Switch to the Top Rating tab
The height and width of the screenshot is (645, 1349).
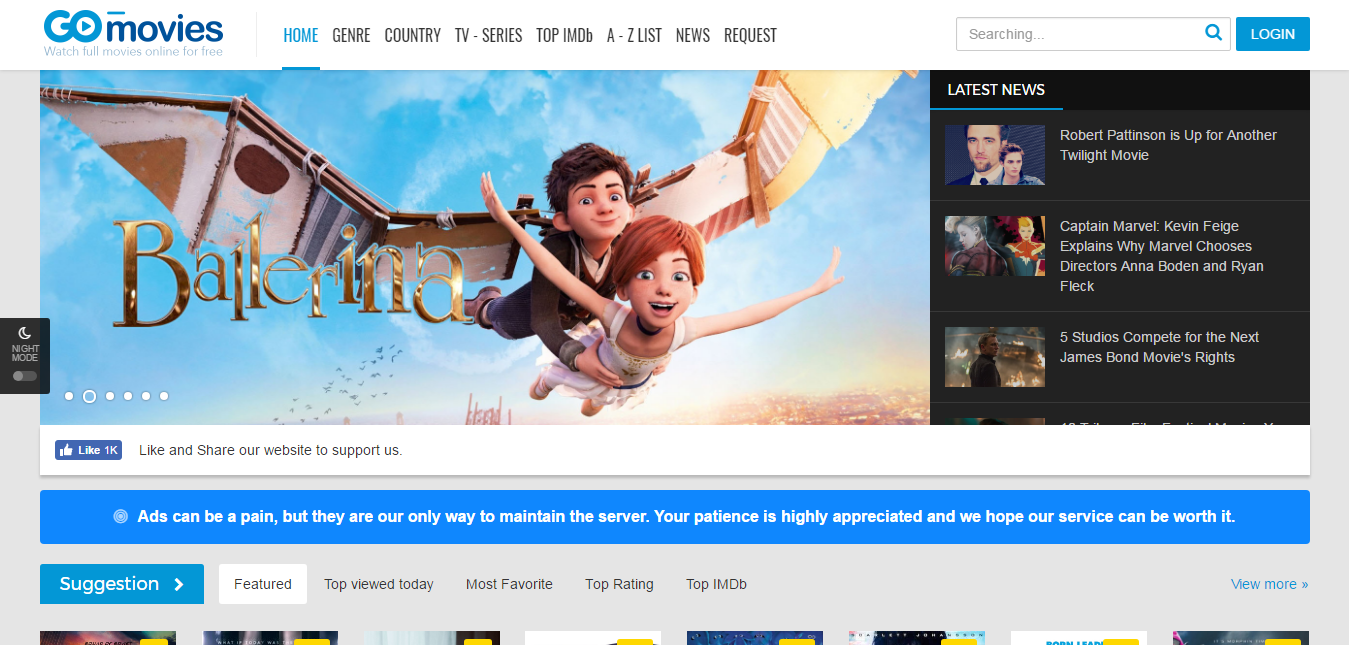tap(619, 584)
